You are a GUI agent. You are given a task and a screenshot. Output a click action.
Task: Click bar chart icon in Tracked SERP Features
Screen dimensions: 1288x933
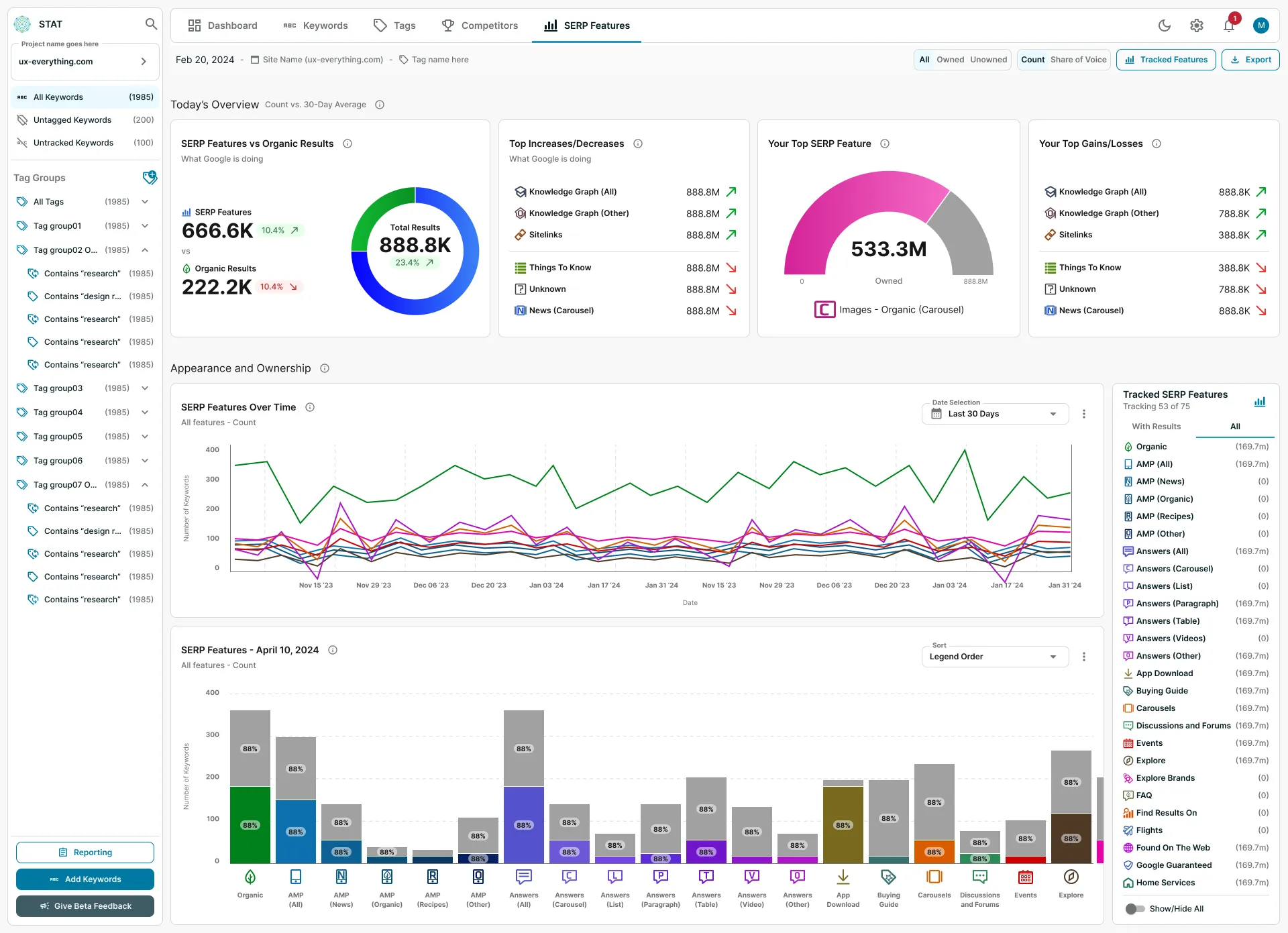point(1260,401)
